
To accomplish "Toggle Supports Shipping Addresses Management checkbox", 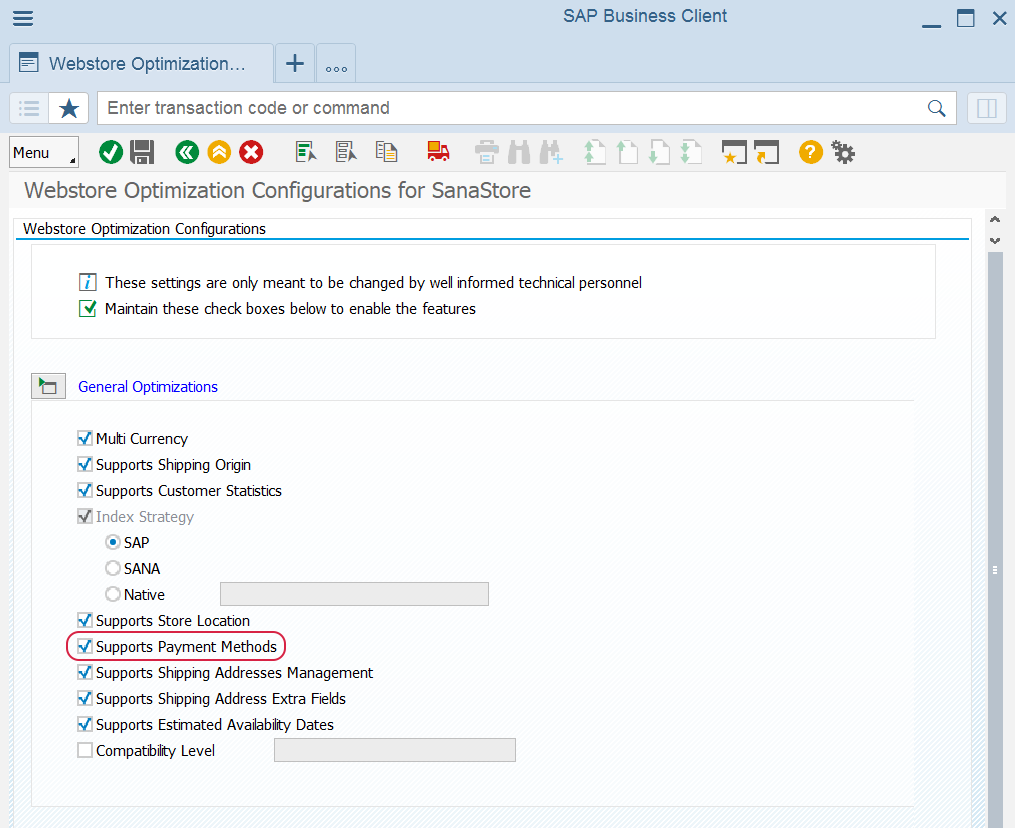I will [x=85, y=672].
